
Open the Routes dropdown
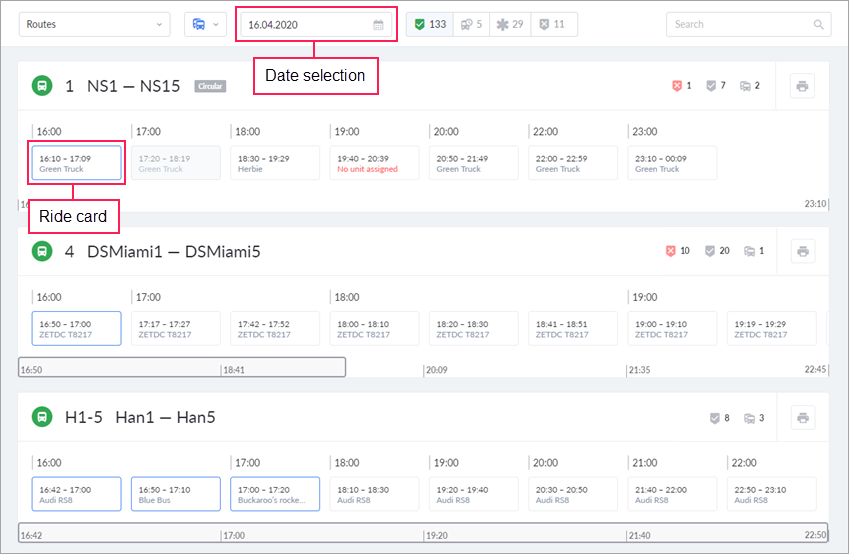95,24
